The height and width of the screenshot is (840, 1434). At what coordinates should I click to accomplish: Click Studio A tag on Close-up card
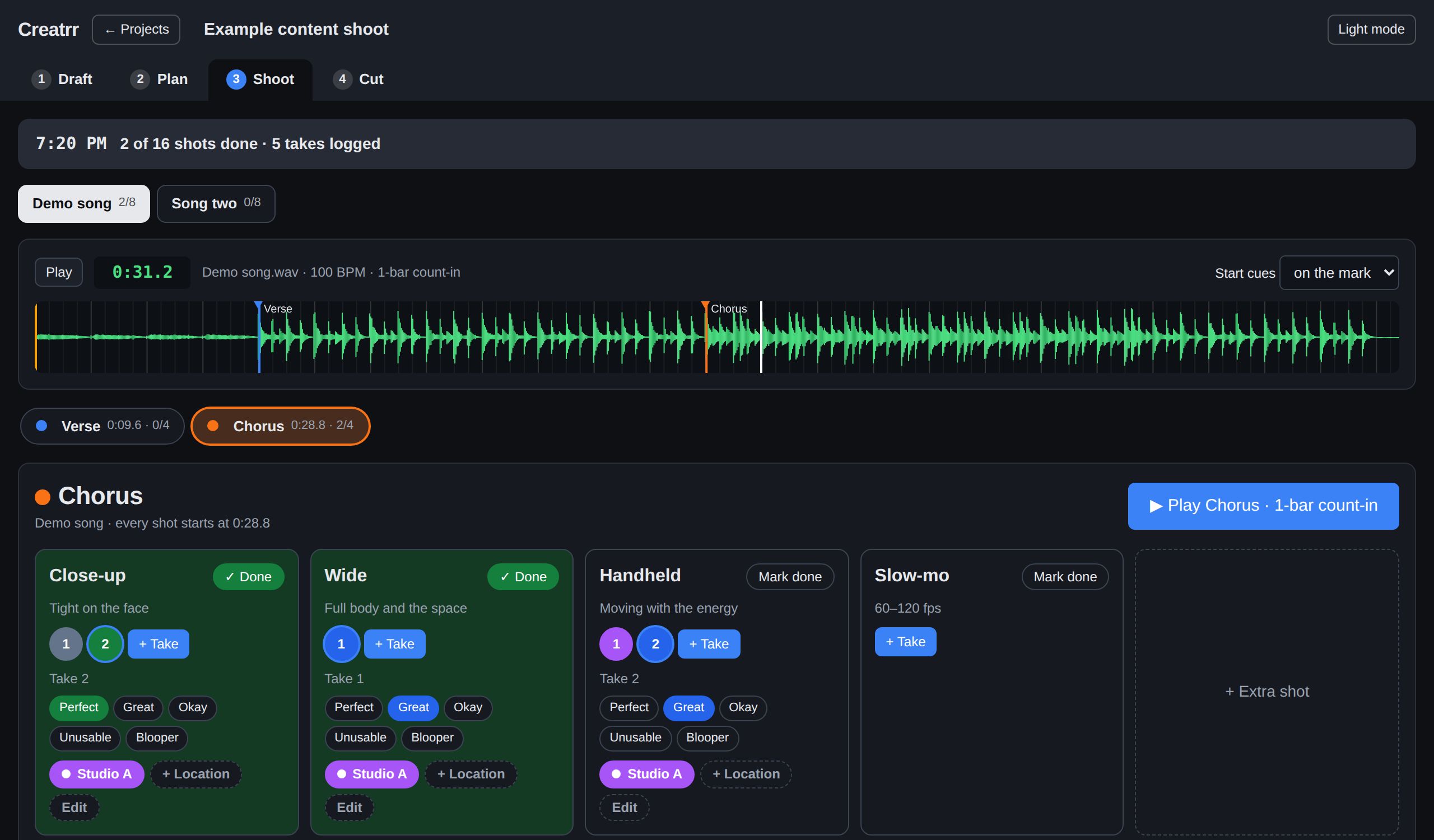[x=97, y=774]
